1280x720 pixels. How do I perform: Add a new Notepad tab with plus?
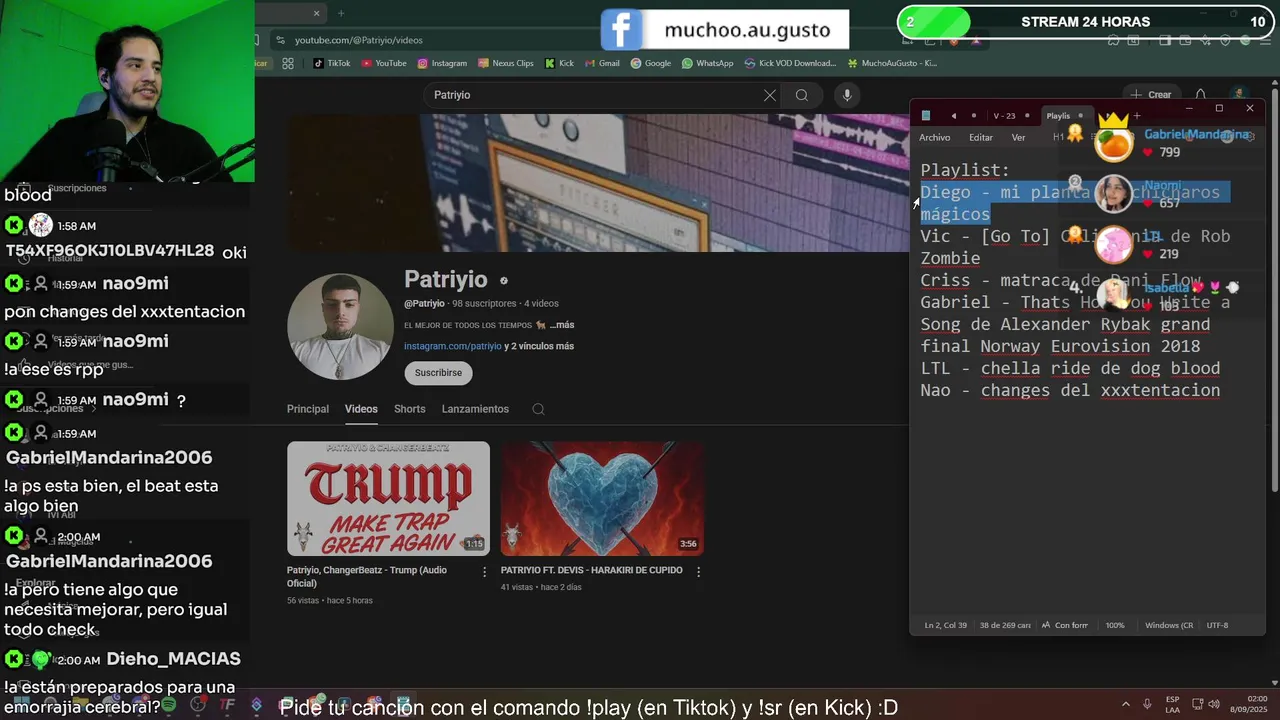(x=1136, y=116)
